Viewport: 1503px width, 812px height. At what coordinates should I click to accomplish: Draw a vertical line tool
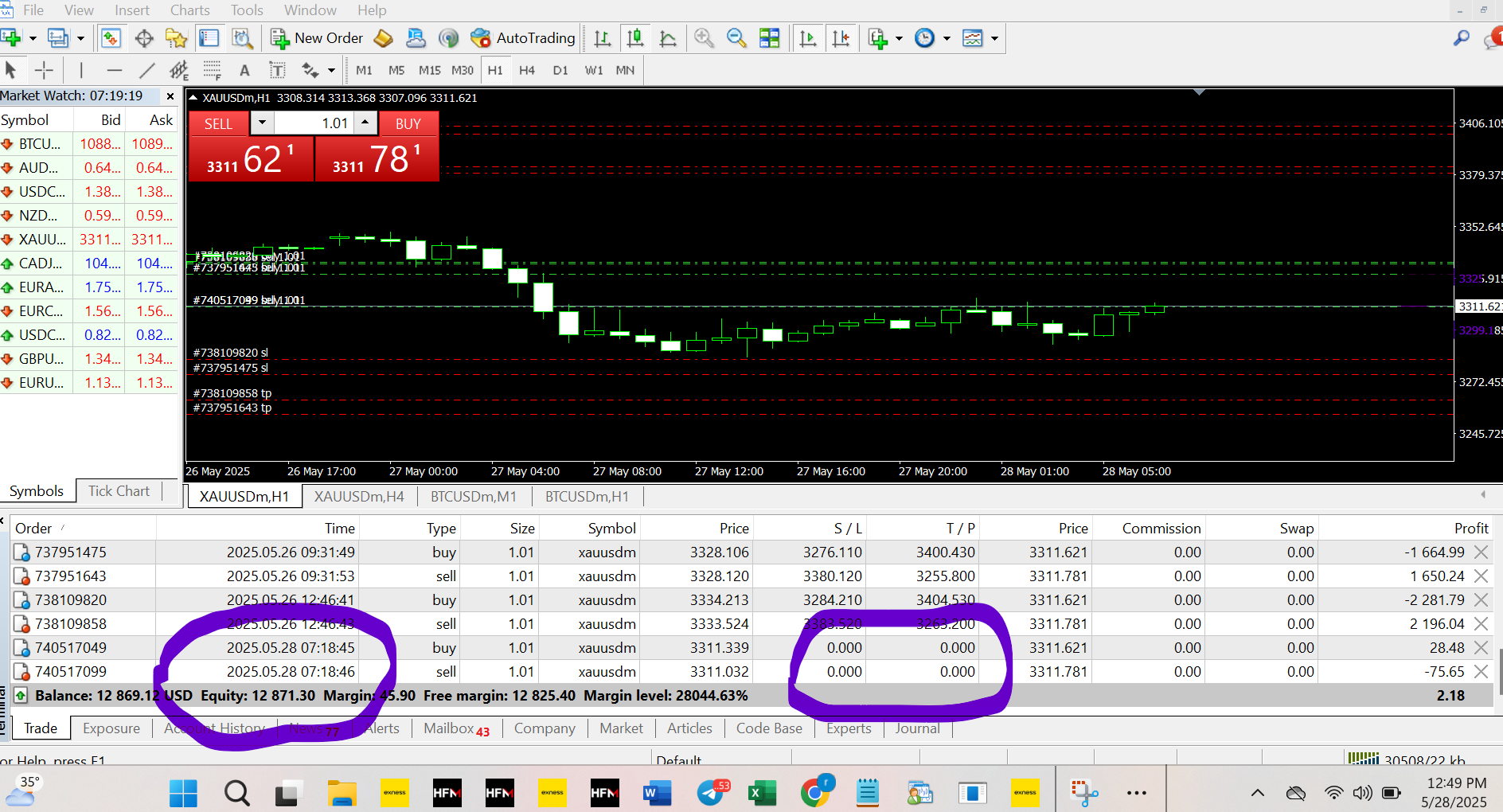point(81,70)
